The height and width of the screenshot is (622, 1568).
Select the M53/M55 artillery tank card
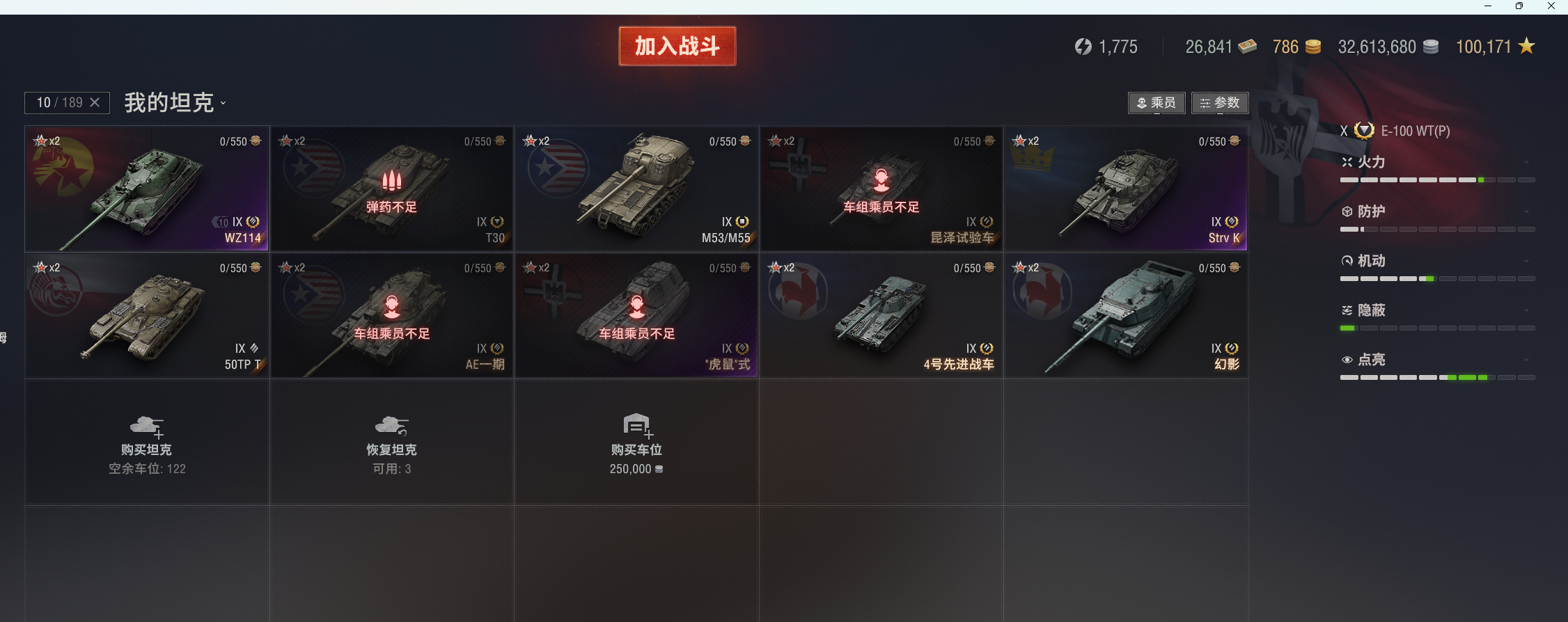[x=636, y=189]
